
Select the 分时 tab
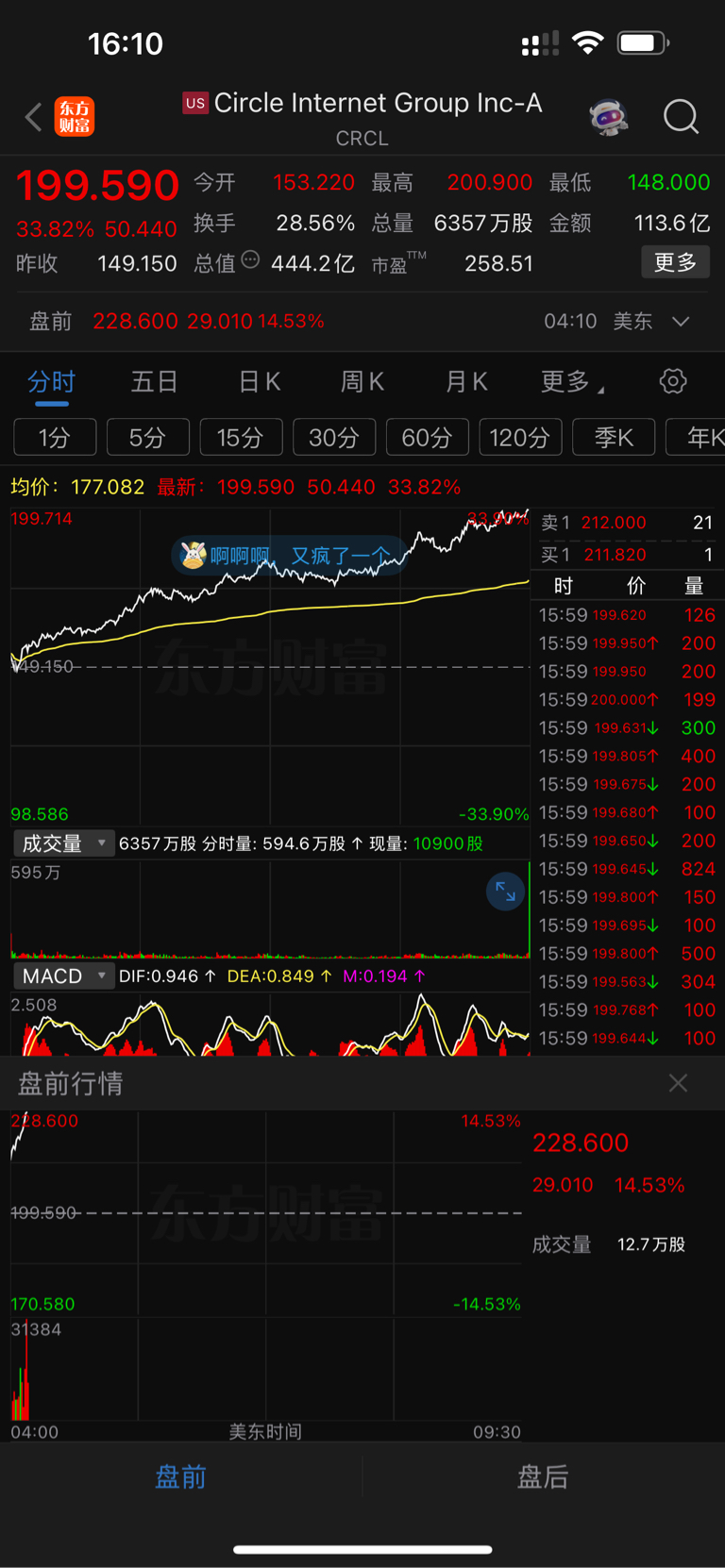pyautogui.click(x=51, y=382)
